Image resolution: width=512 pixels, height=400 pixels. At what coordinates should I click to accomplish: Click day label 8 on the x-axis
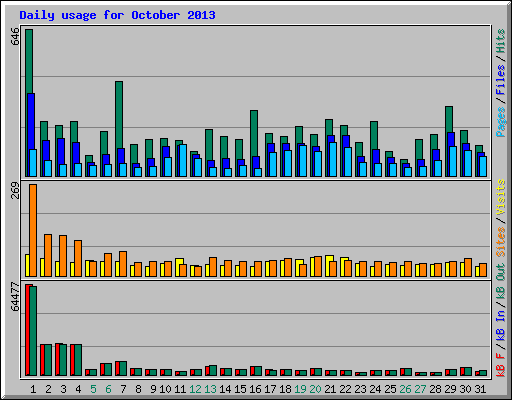[x=138, y=389]
